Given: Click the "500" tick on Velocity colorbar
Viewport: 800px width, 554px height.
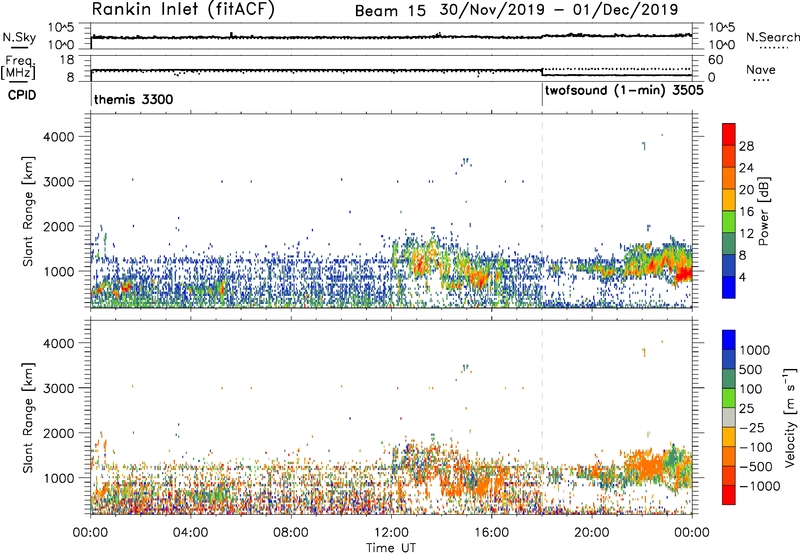Looking at the screenshot, I should click(753, 369).
